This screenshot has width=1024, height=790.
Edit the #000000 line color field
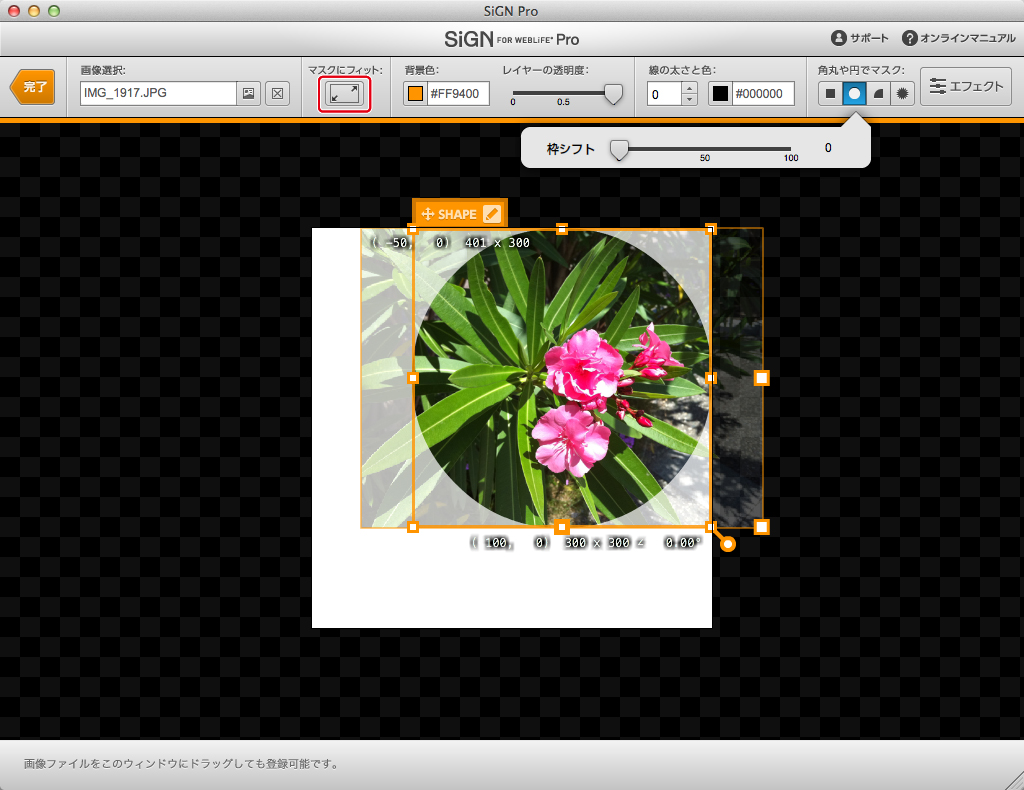763,93
